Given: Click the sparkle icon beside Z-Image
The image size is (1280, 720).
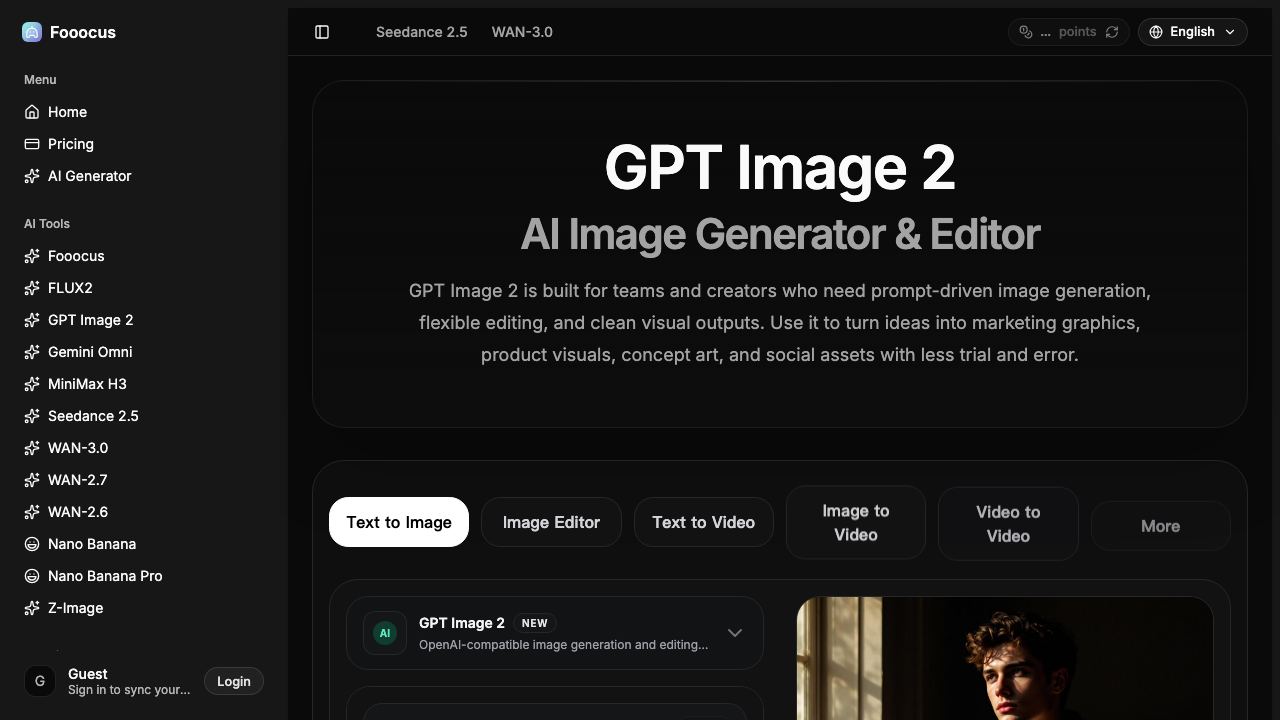Looking at the screenshot, I should click(x=32, y=608).
